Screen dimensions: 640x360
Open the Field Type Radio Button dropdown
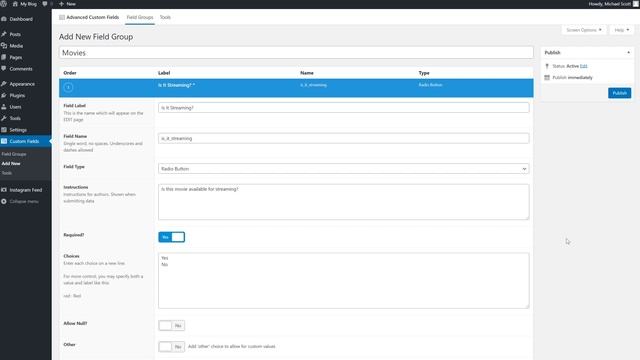344,169
